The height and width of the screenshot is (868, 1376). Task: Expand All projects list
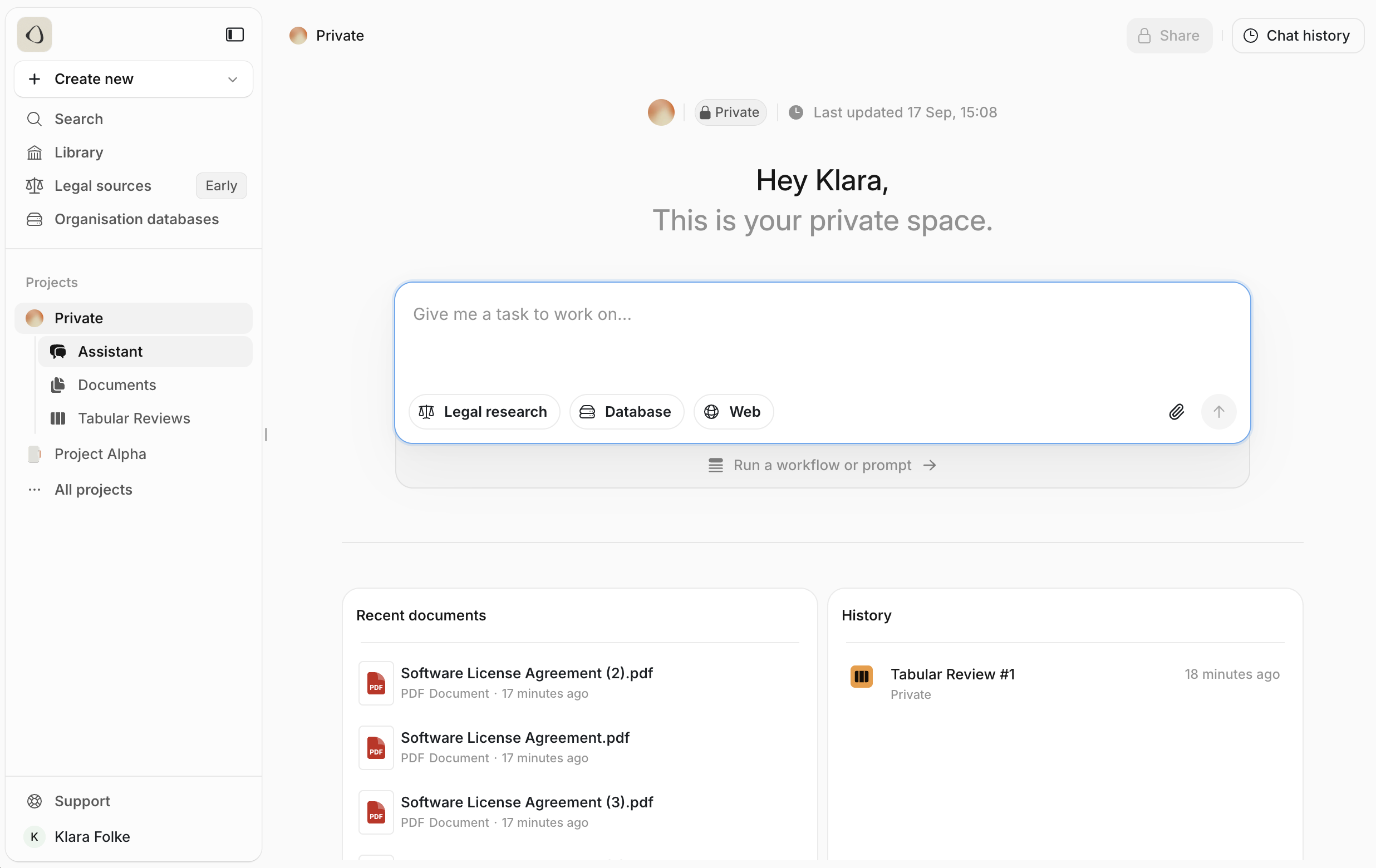pyautogui.click(x=93, y=490)
